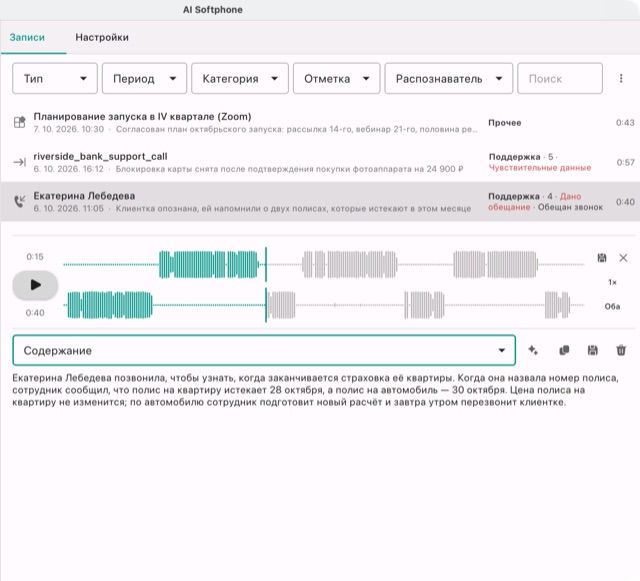The height and width of the screenshot is (581, 640).
Task: Toggle the 1x playback speed
Action: click(x=612, y=282)
